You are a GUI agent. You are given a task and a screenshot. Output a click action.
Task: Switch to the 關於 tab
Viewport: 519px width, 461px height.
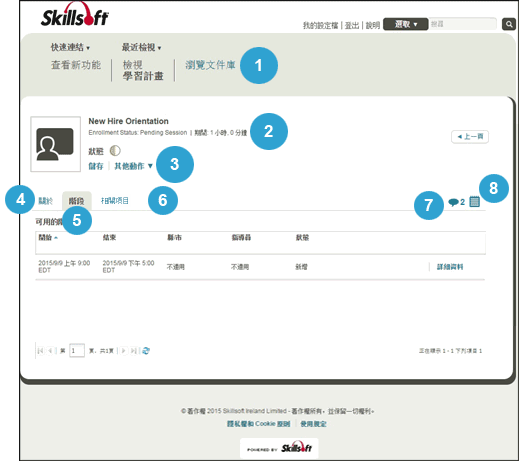pos(46,201)
